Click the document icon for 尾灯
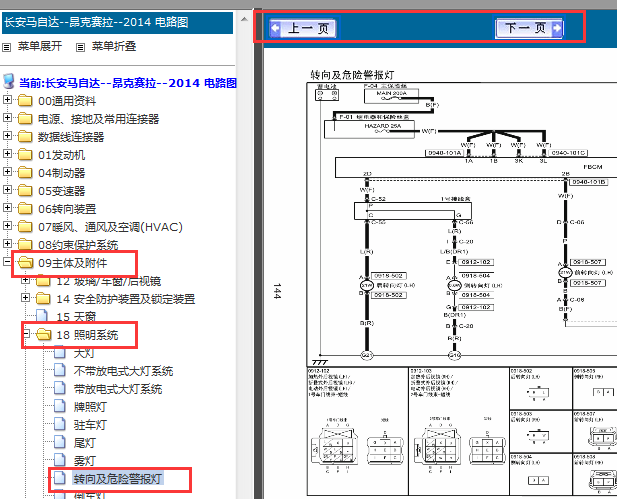The width and height of the screenshot is (617, 499). click(60, 442)
